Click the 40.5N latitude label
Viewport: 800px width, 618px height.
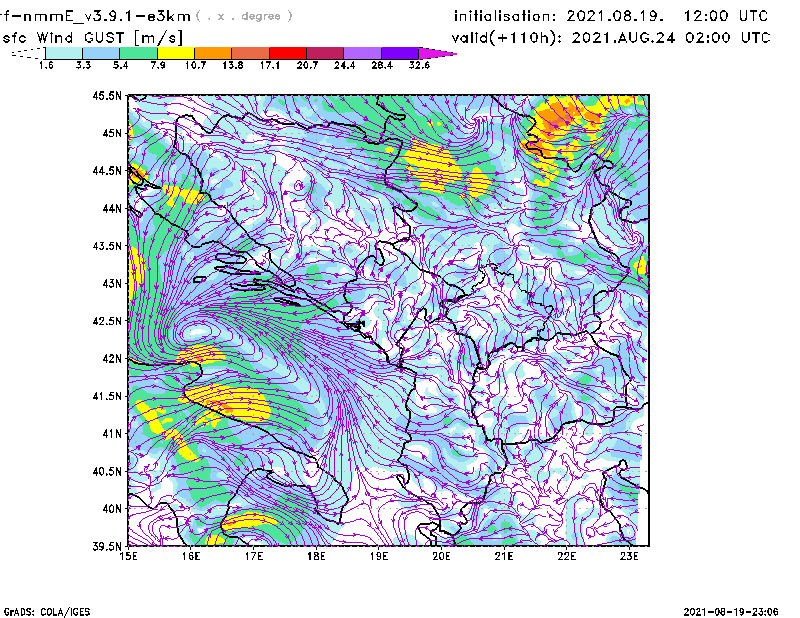coord(107,471)
